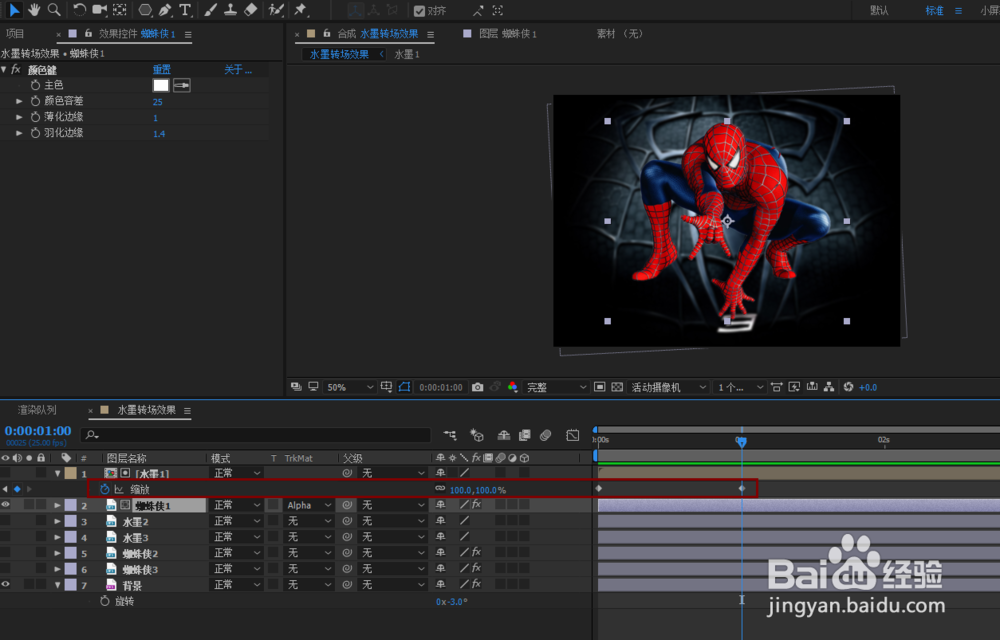The height and width of the screenshot is (640, 1000).
Task: Pick 主色 with the eyedropper button
Action: [182, 85]
